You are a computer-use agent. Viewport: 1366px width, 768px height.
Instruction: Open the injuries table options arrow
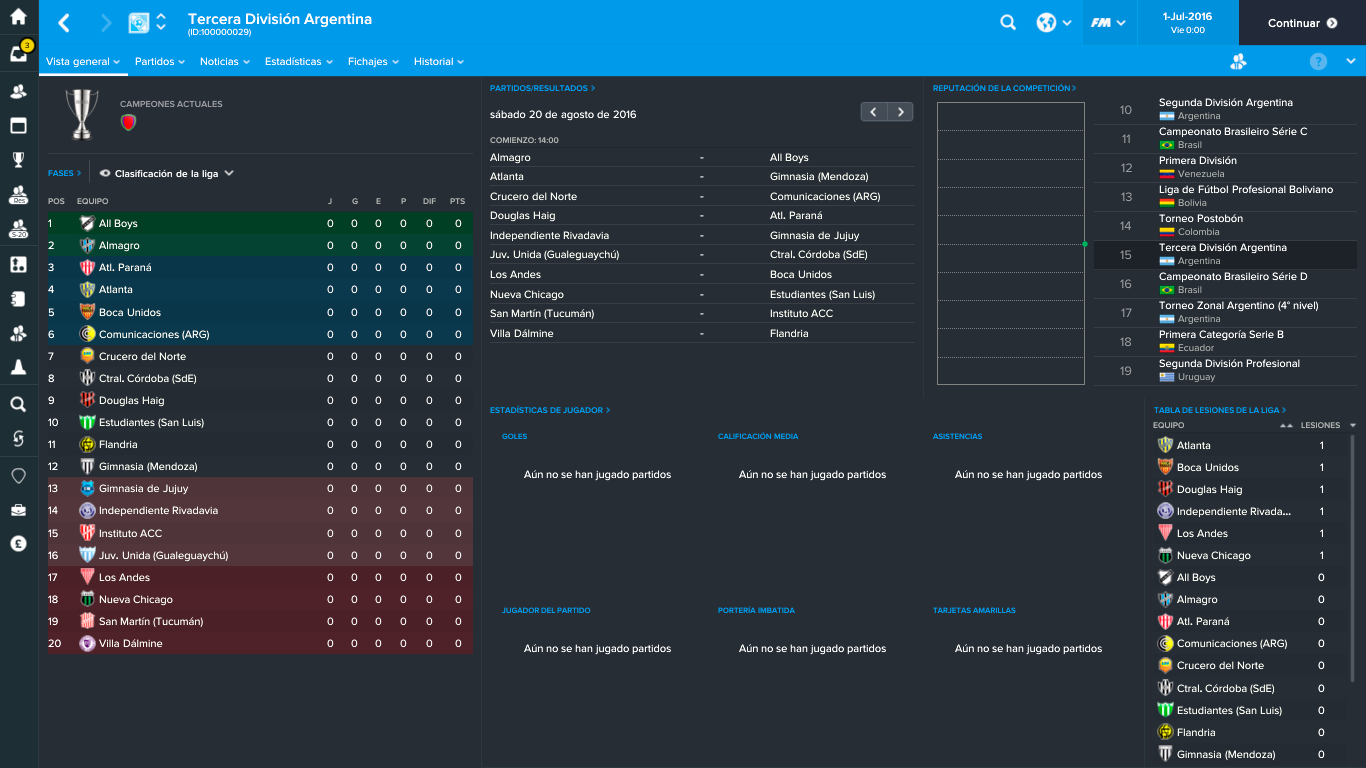[x=1353, y=425]
